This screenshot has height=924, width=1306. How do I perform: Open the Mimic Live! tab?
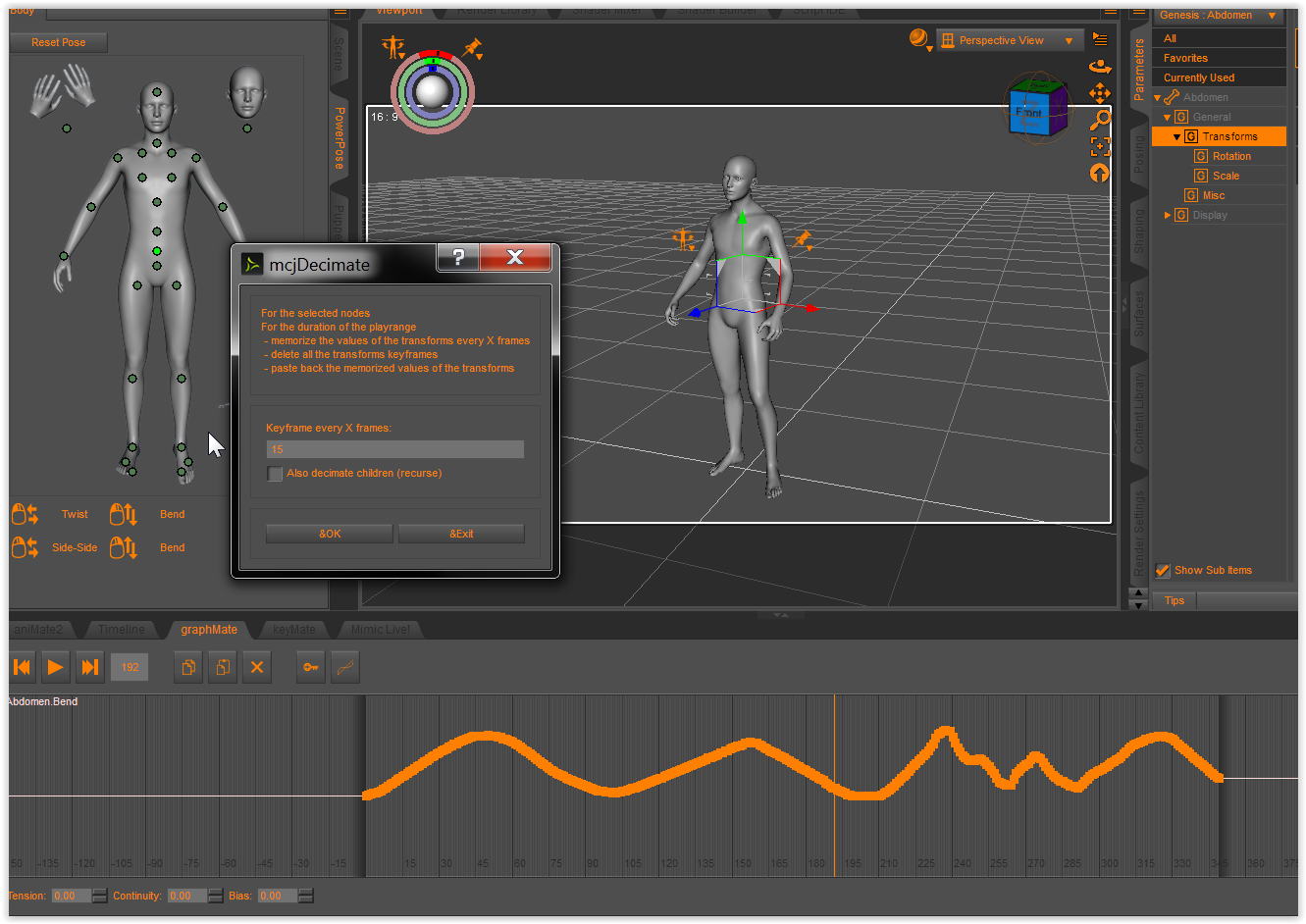(380, 630)
